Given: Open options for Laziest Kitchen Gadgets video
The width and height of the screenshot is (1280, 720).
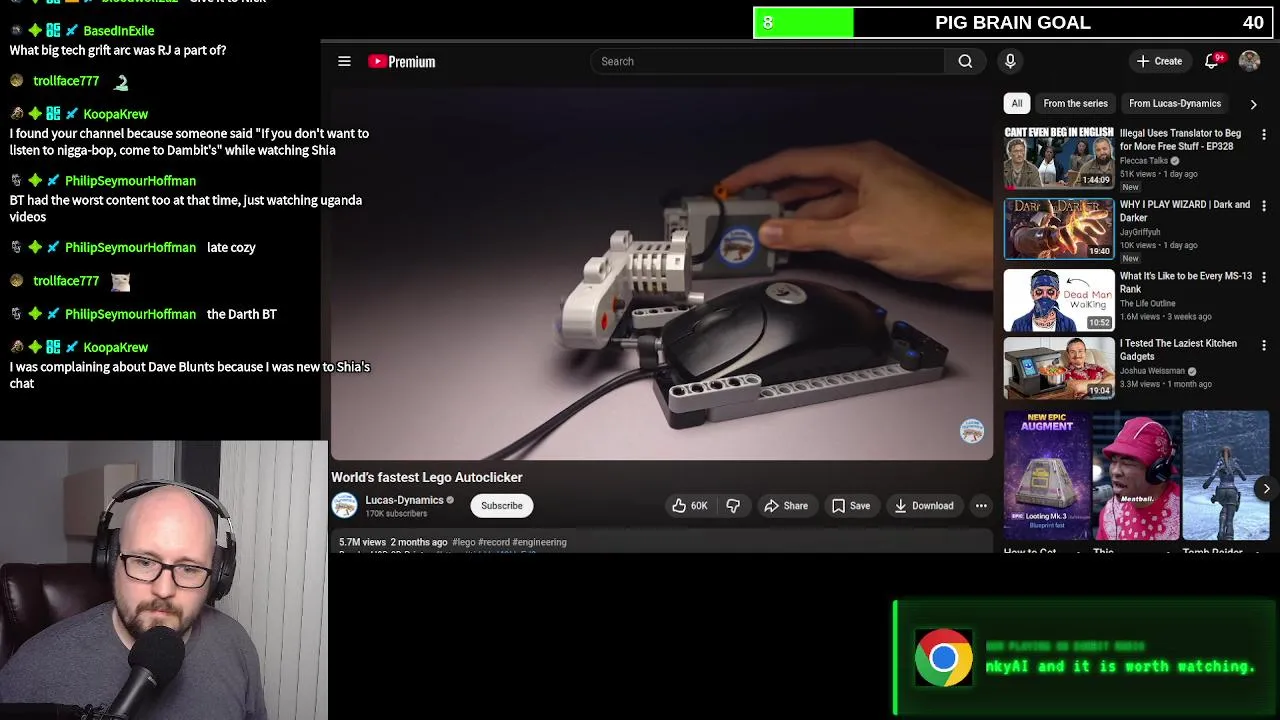Looking at the screenshot, I should [1264, 345].
